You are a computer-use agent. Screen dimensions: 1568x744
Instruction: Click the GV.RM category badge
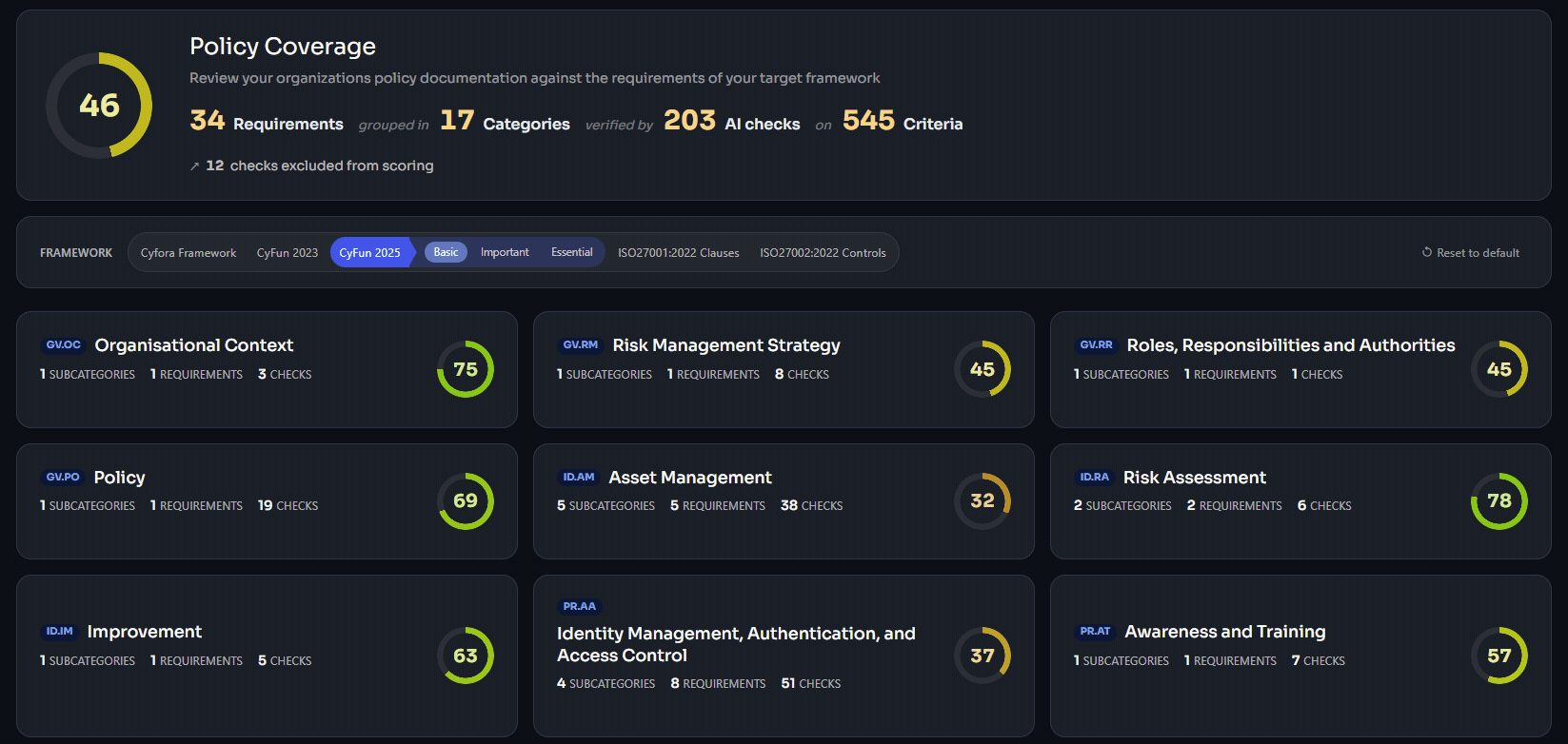coord(581,345)
